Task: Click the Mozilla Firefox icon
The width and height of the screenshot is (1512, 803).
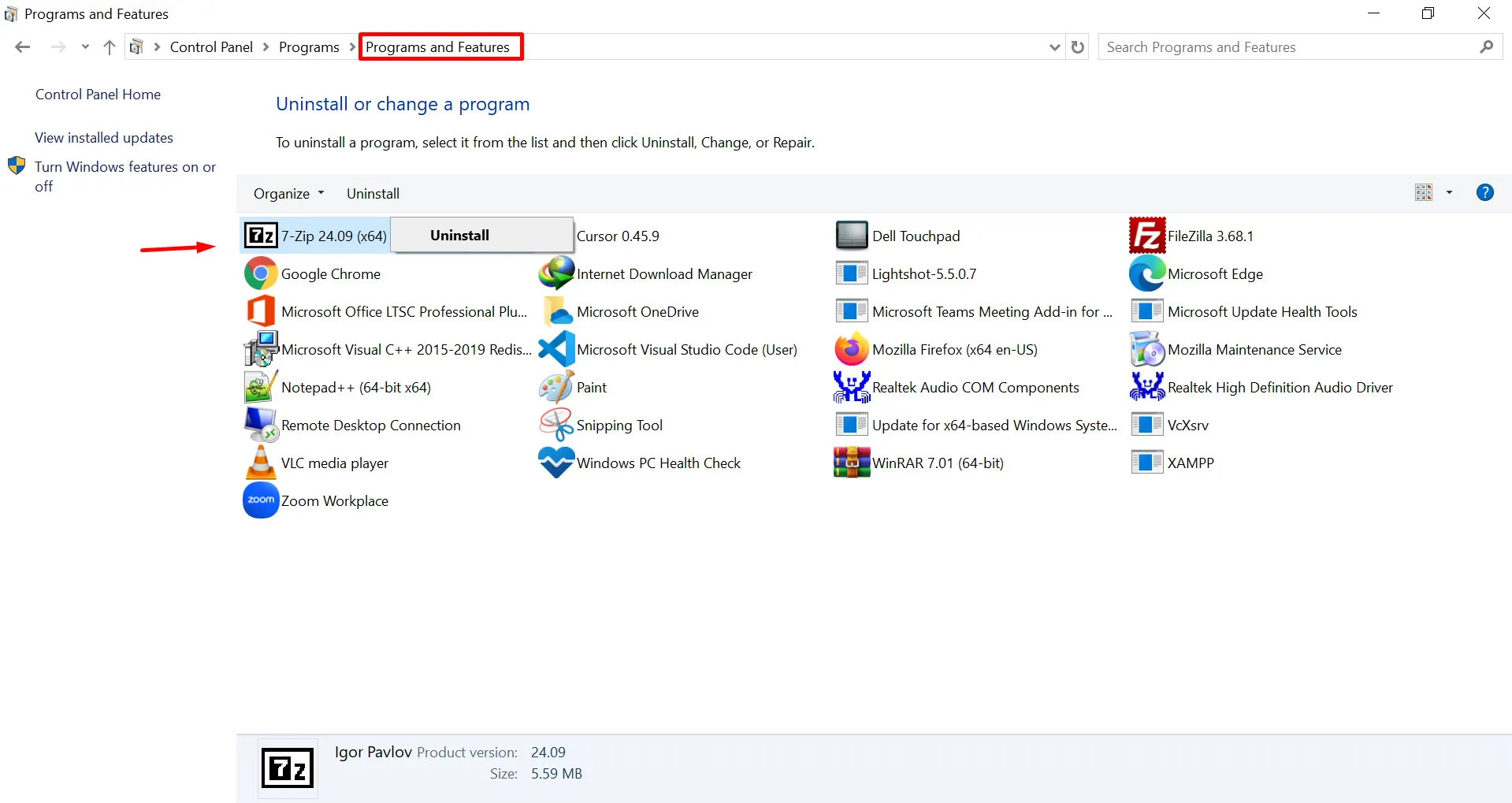Action: click(x=851, y=349)
